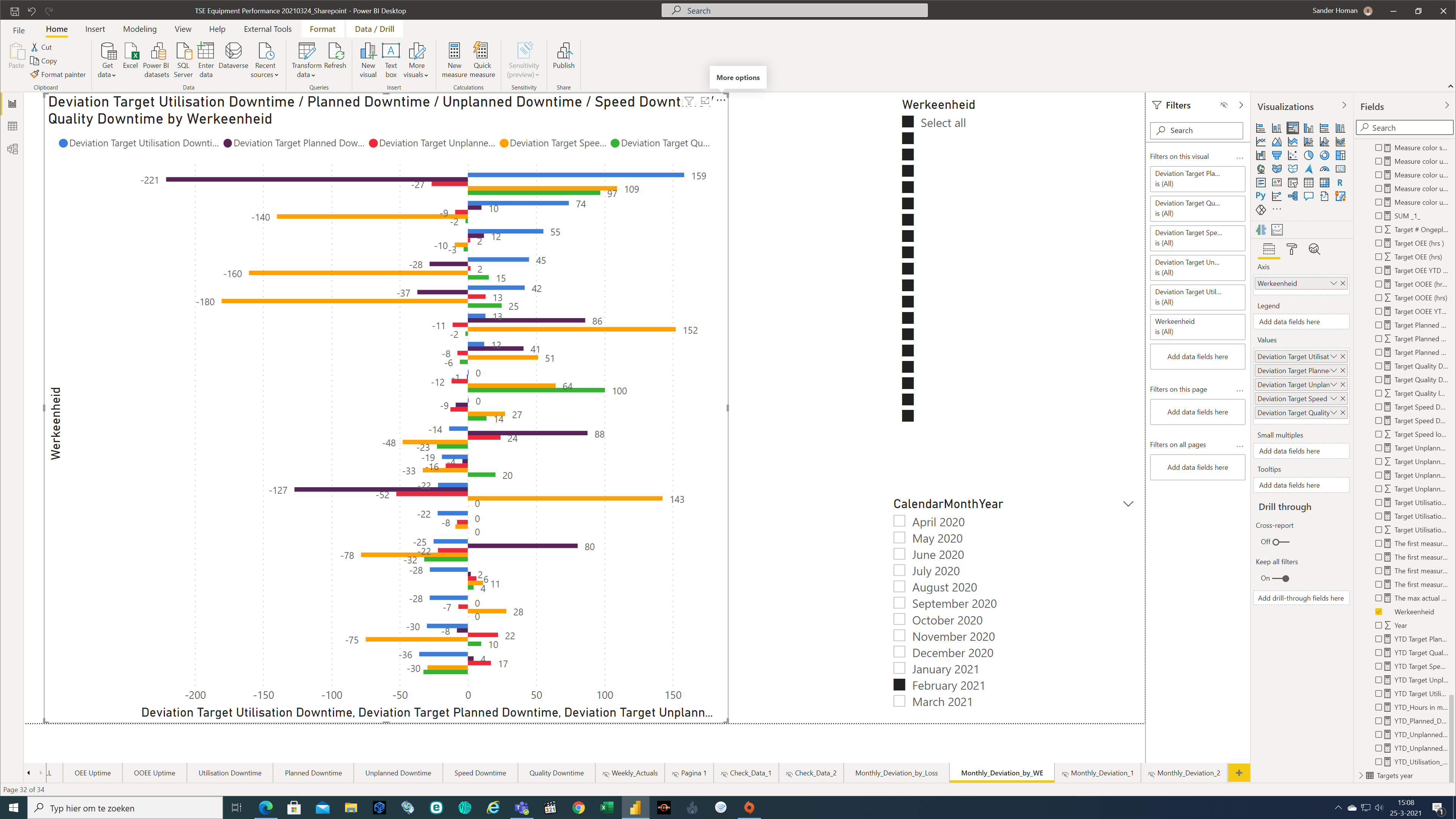
Task: Remove Deviation Target Quality from Values
Action: coord(1343,413)
